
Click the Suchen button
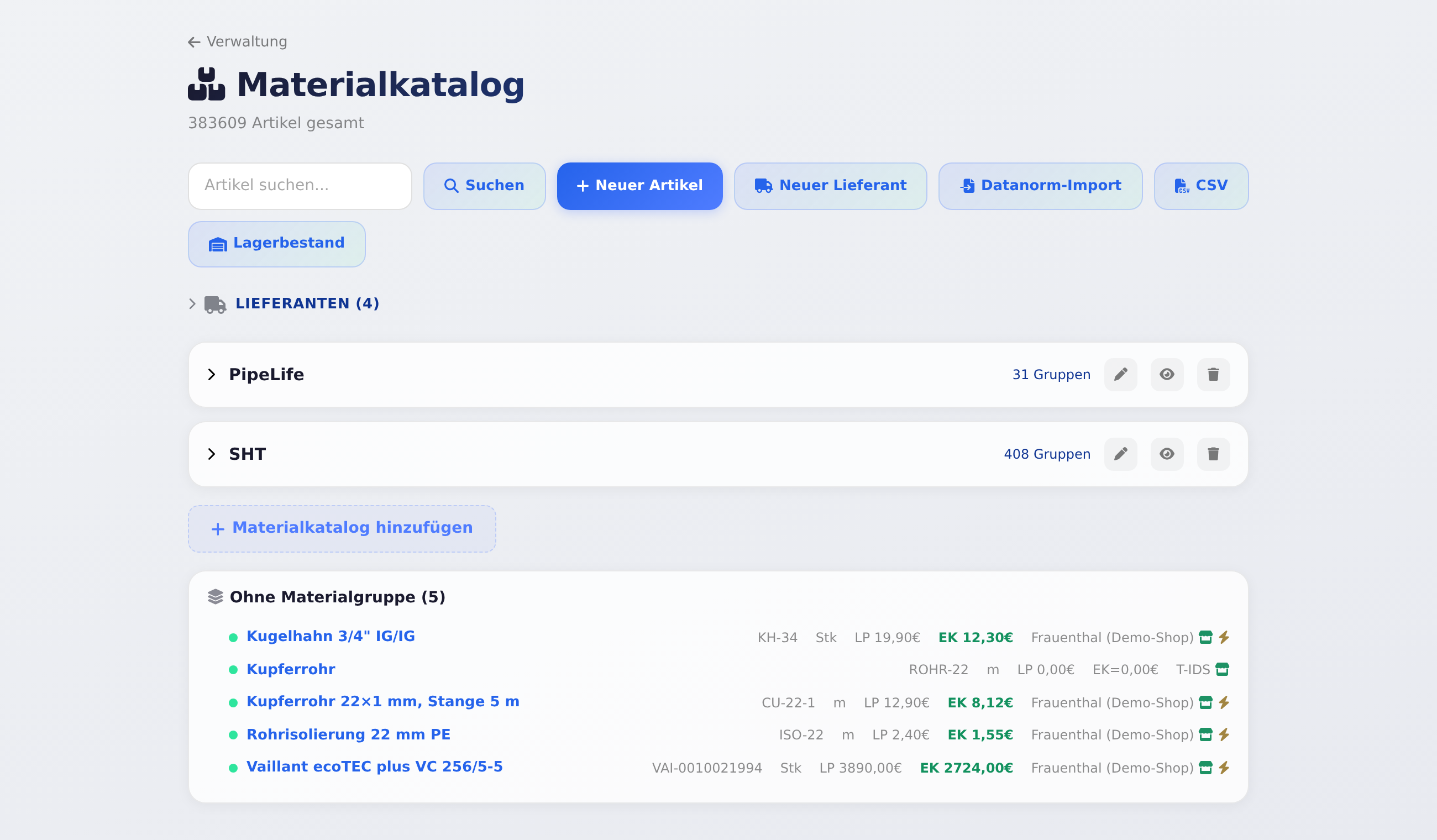click(x=484, y=186)
